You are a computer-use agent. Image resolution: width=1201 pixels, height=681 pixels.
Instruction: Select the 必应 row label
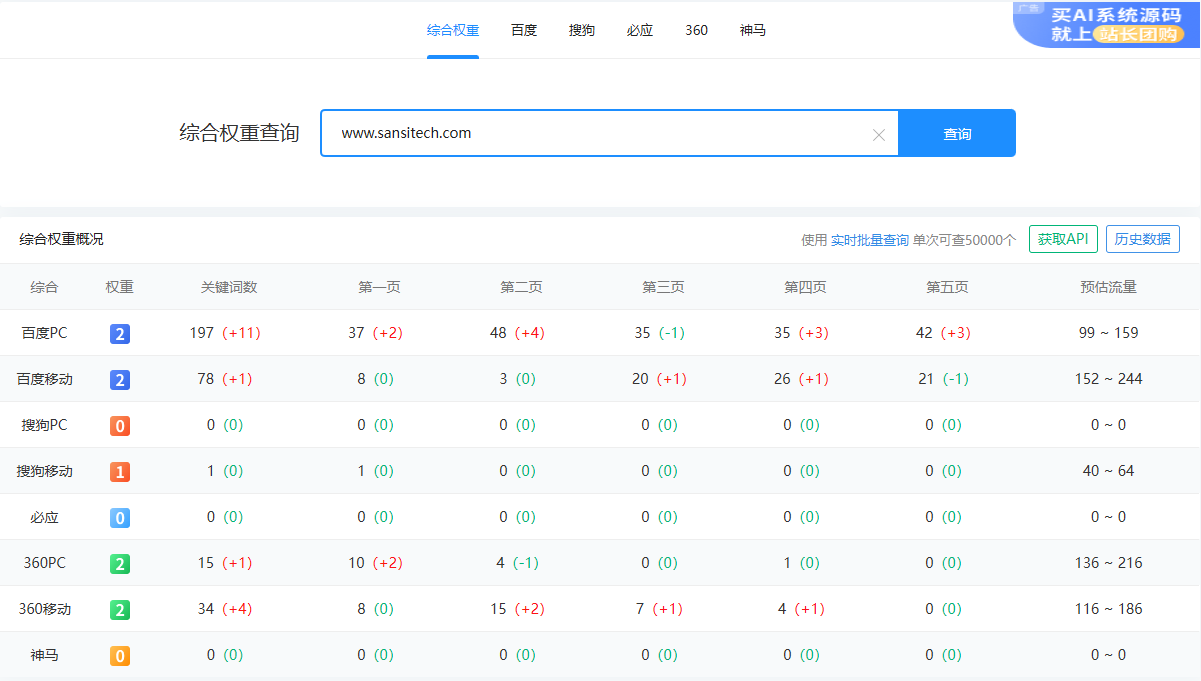[x=44, y=517]
